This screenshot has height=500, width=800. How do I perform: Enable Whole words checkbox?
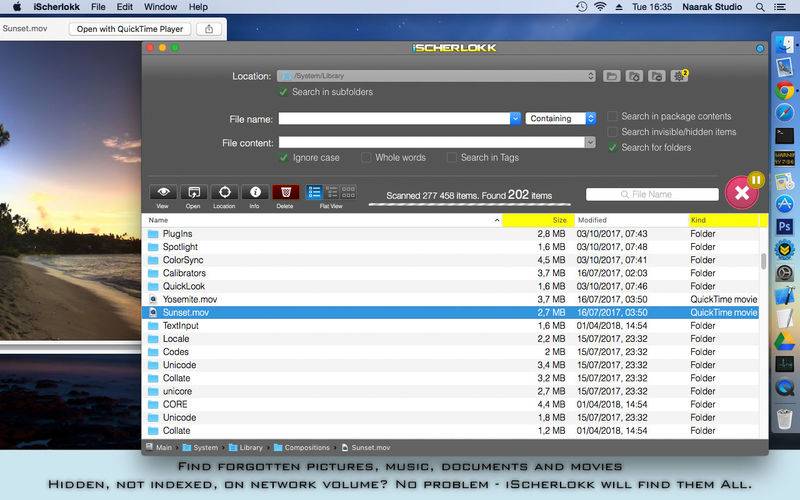(x=366, y=158)
